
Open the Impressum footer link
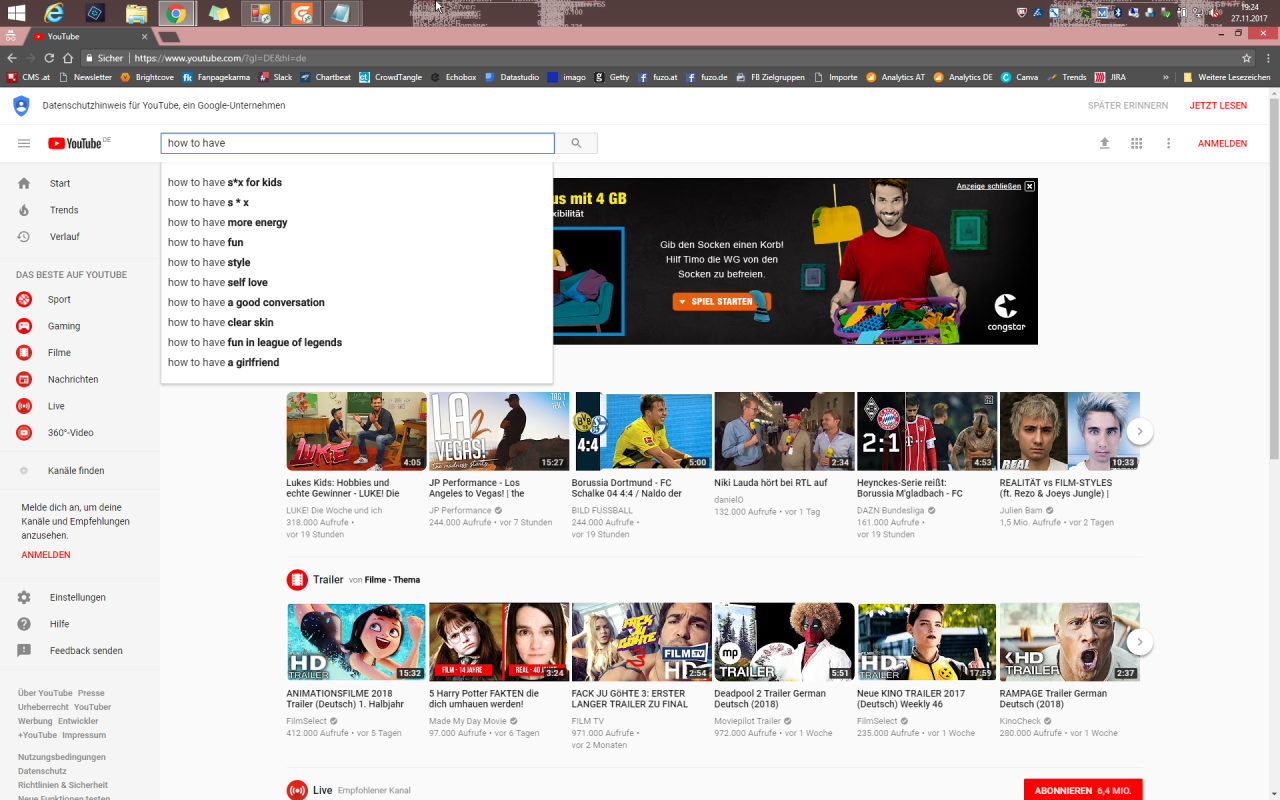[x=84, y=735]
